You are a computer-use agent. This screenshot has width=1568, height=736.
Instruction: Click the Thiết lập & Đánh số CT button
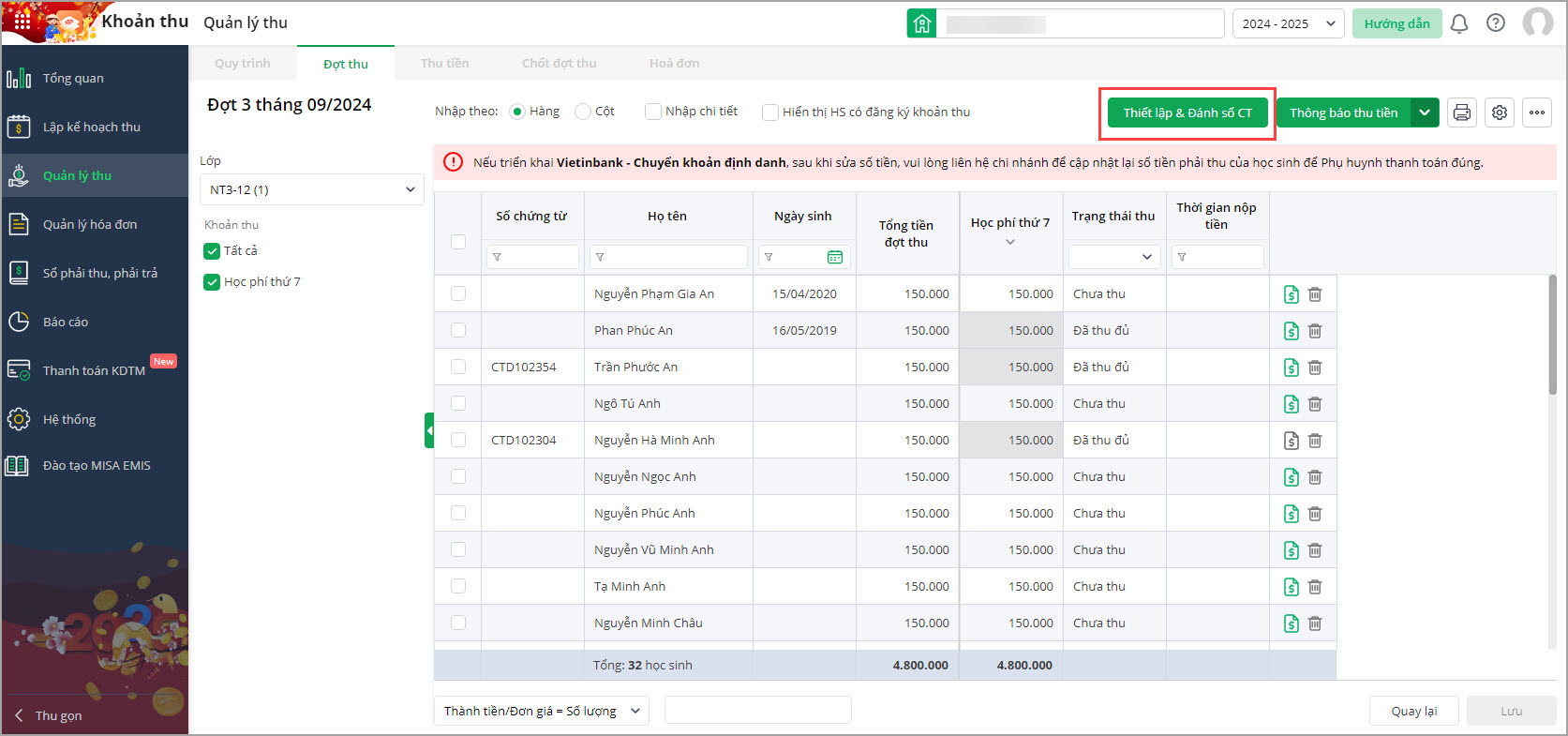pyautogui.click(x=1187, y=113)
